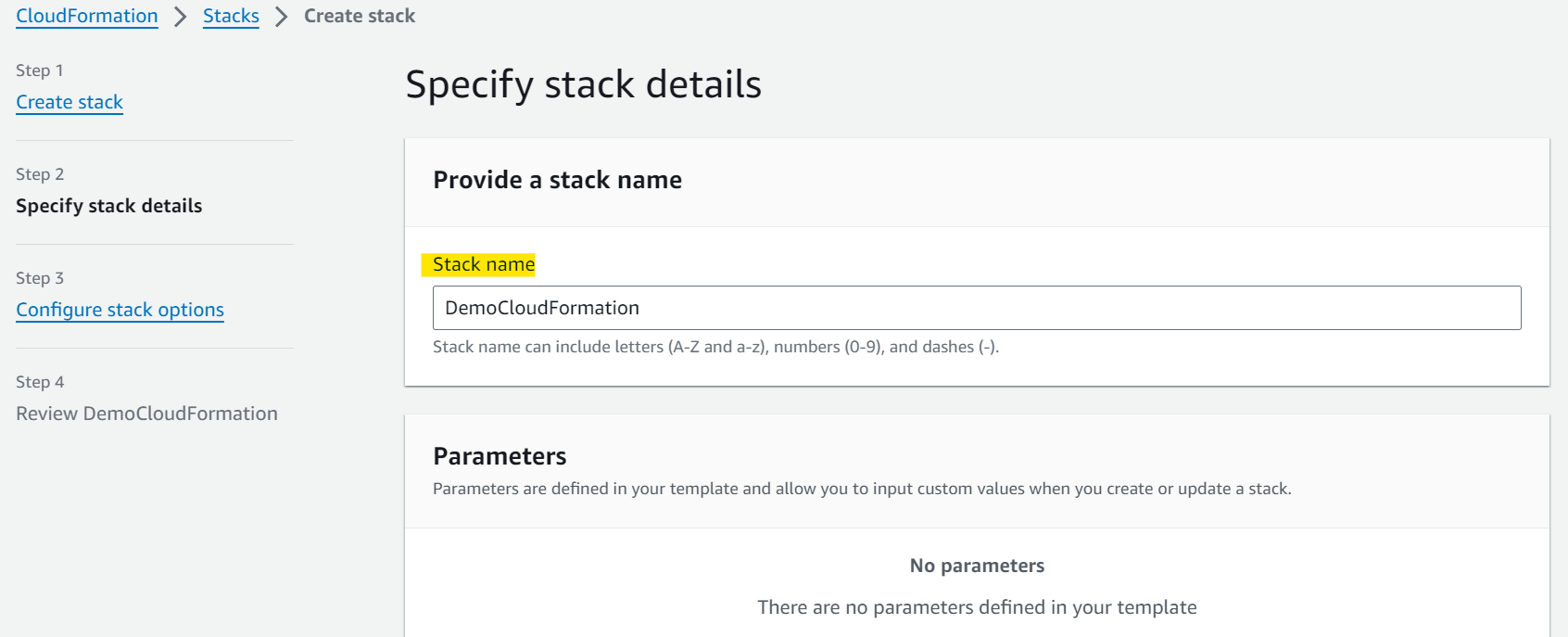
Task: Click the stack name allowed characters hint
Action: [x=715, y=347]
